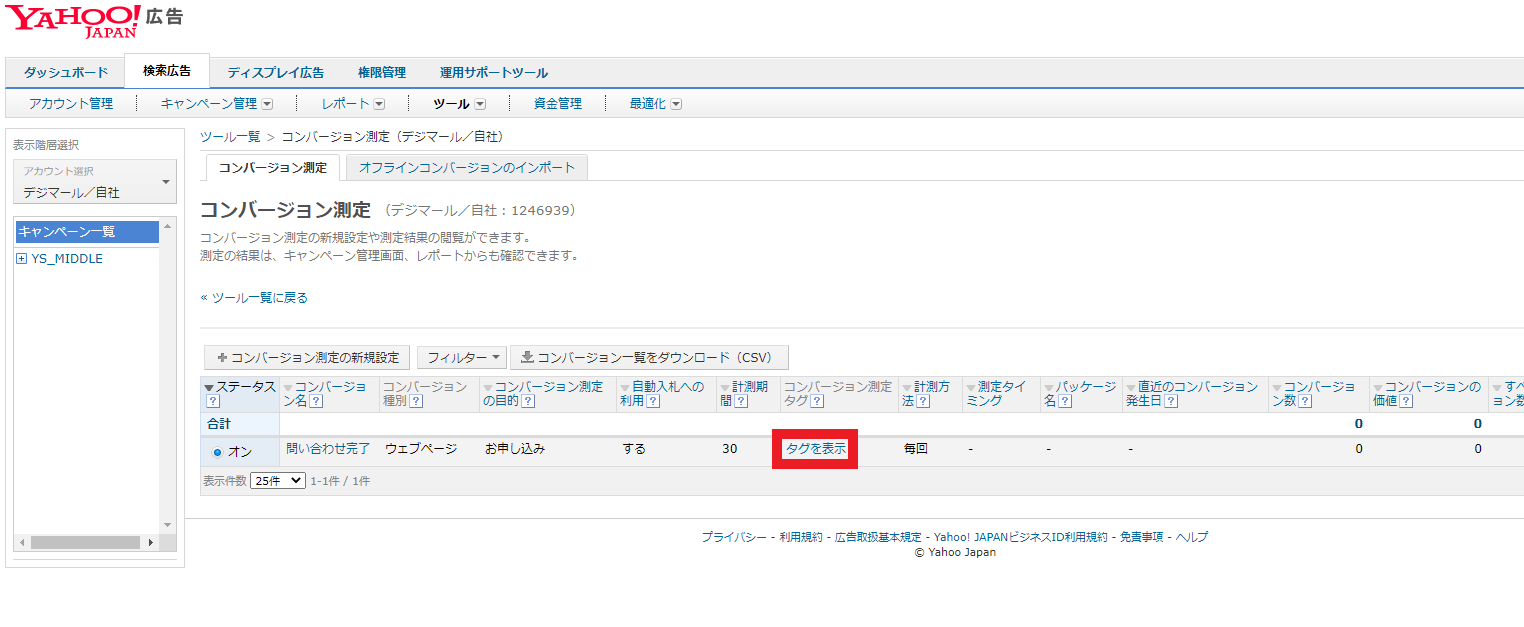Open the 権限管理 tab
Image resolution: width=1524 pixels, height=627 pixels.
coord(382,73)
